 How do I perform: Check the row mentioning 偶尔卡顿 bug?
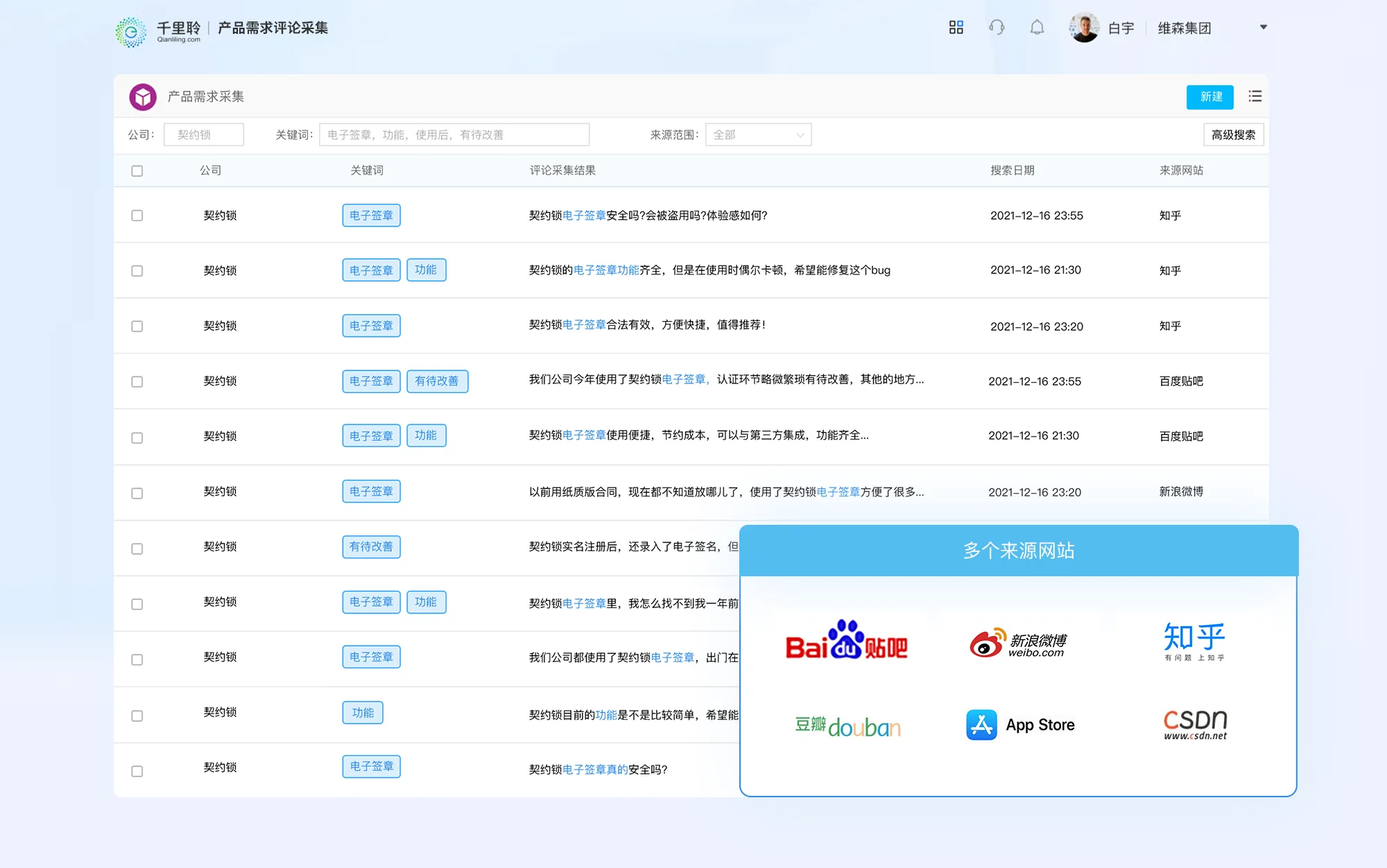tap(137, 271)
